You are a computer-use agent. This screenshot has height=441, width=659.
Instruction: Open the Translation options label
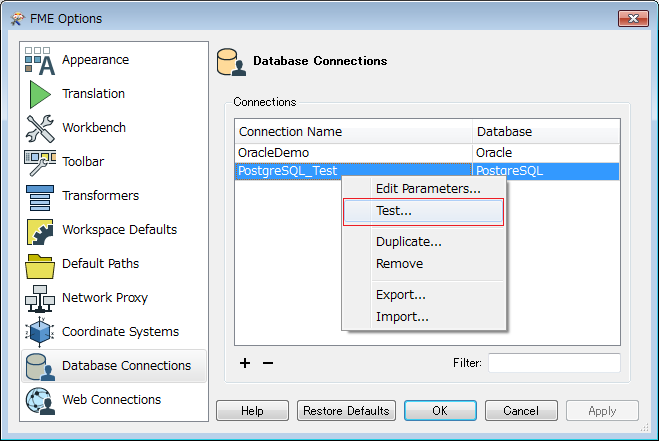pyautogui.click(x=93, y=93)
